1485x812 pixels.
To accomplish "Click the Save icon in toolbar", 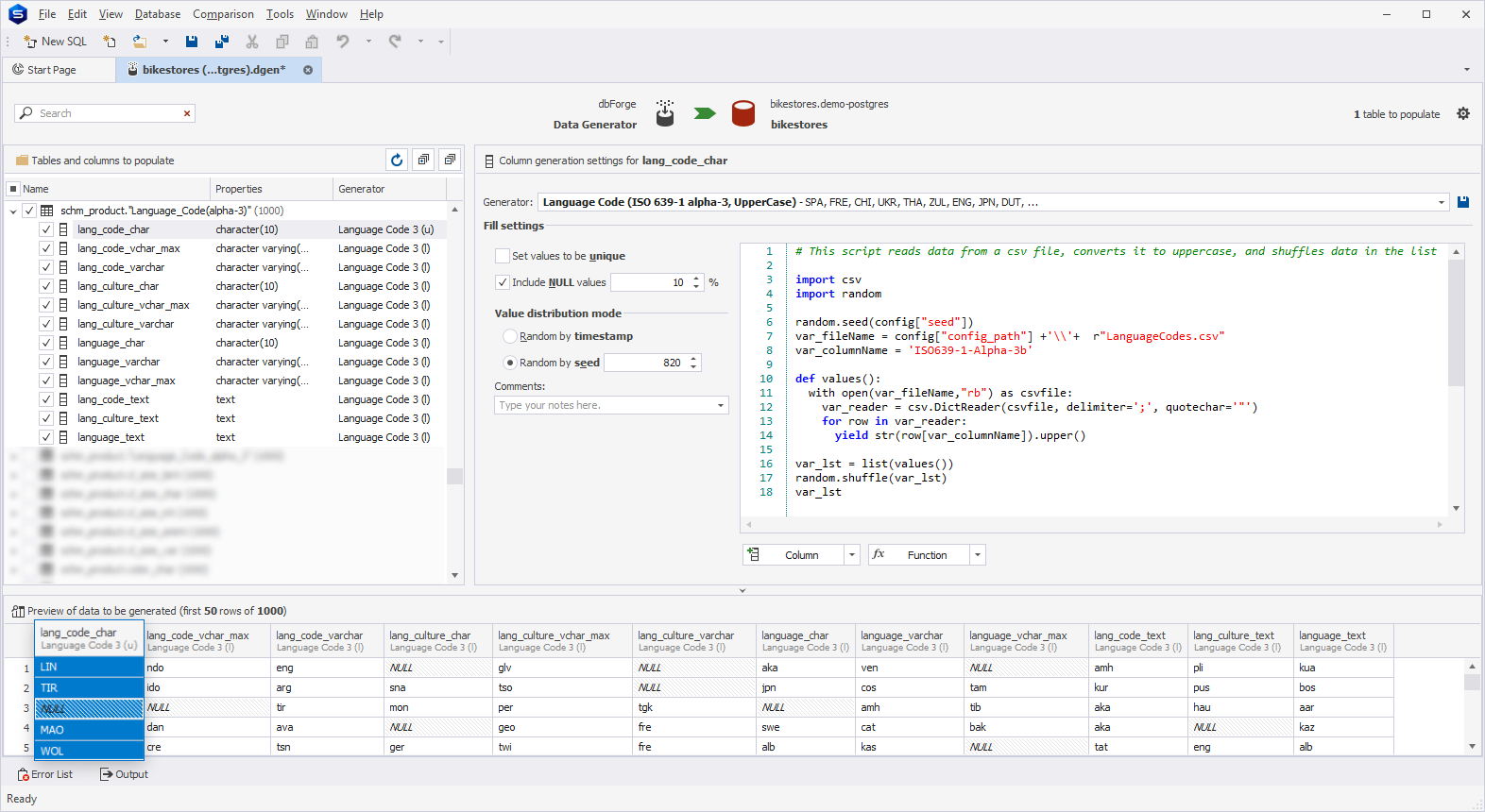I will click(192, 42).
